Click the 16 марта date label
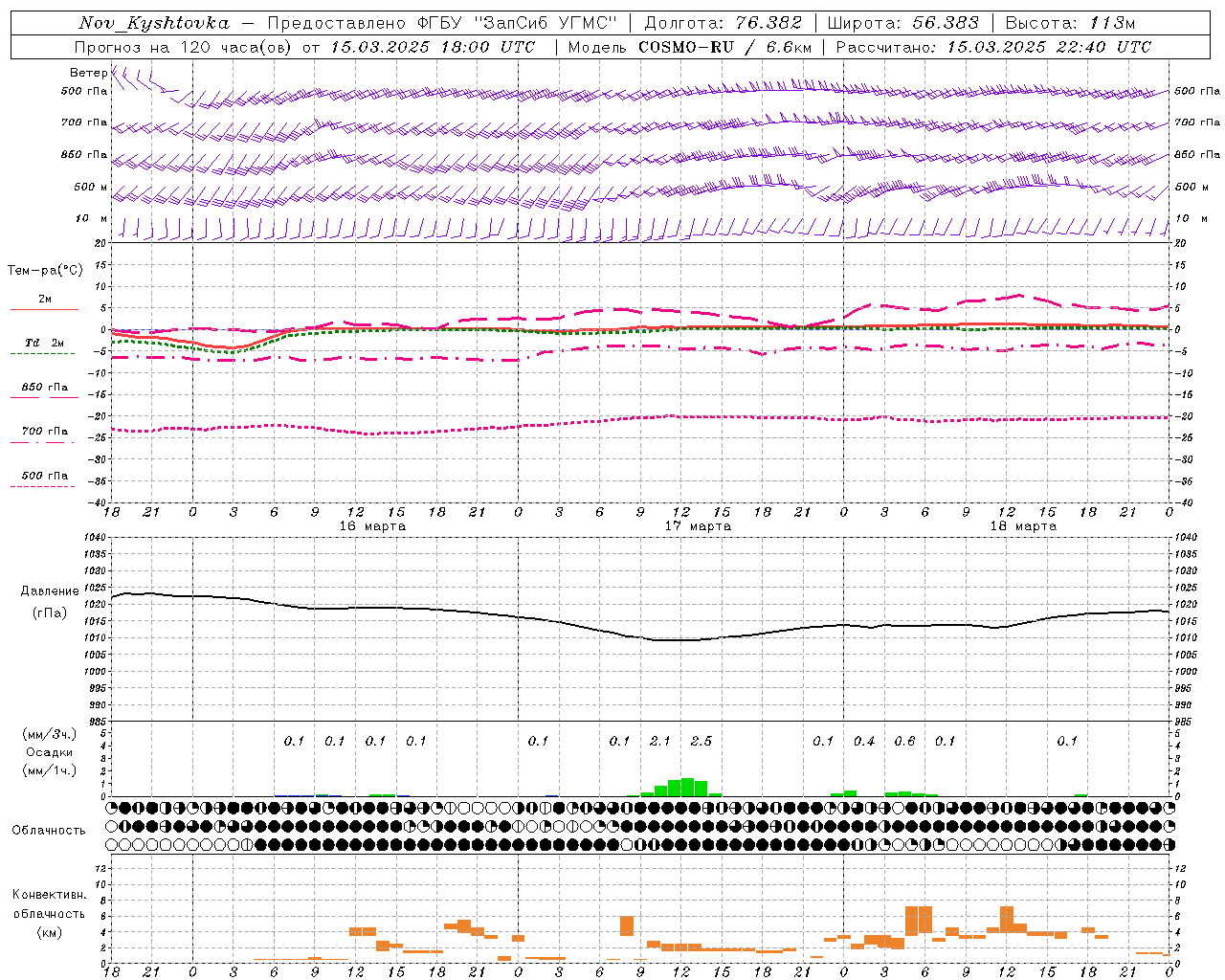Screen dimensions: 1225x980 372,526
